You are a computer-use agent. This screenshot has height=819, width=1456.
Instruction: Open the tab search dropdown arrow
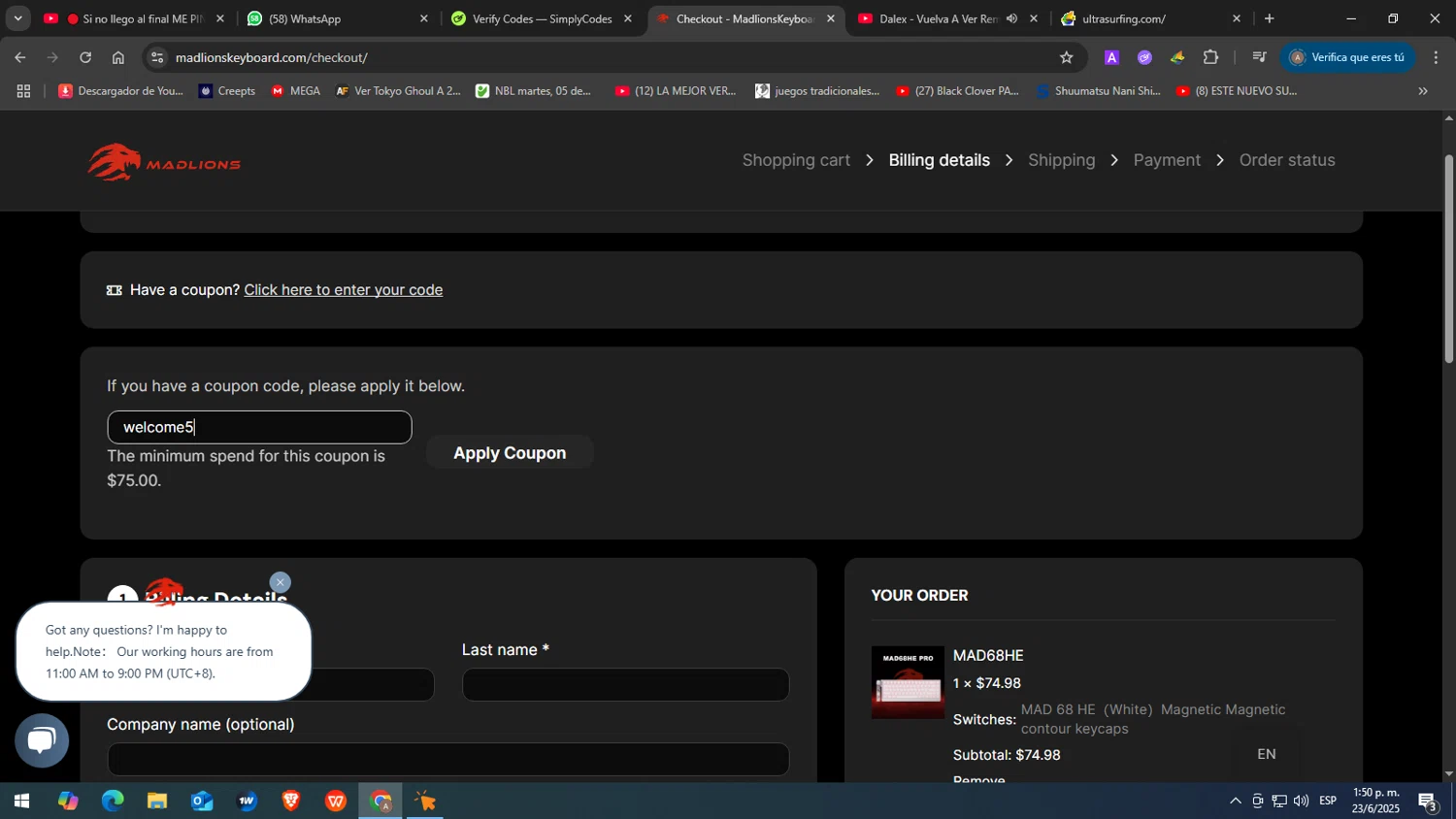point(17,18)
